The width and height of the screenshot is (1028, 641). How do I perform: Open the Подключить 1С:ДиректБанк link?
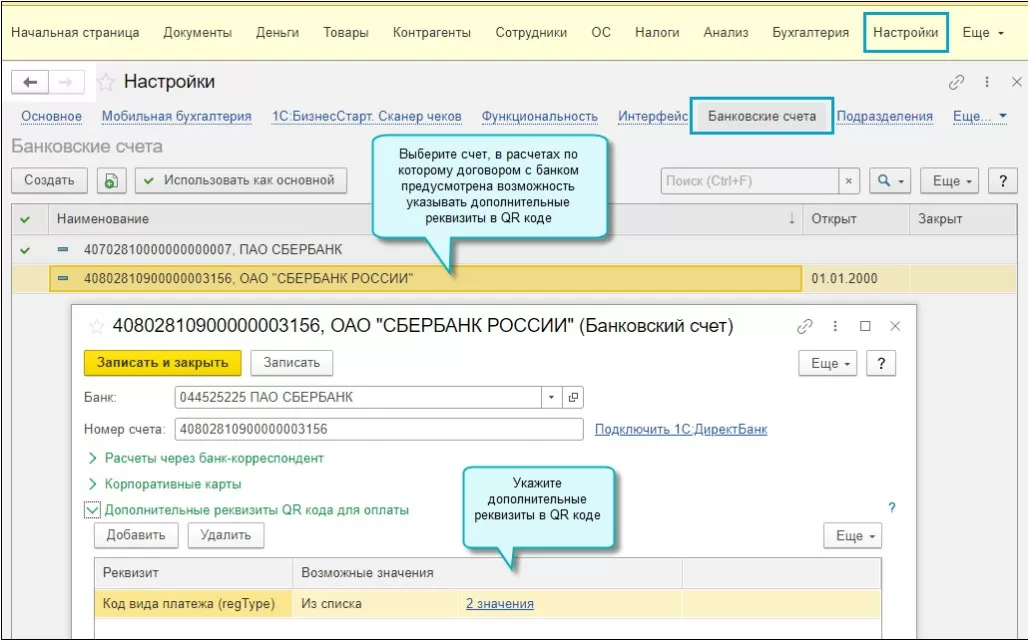(681, 429)
